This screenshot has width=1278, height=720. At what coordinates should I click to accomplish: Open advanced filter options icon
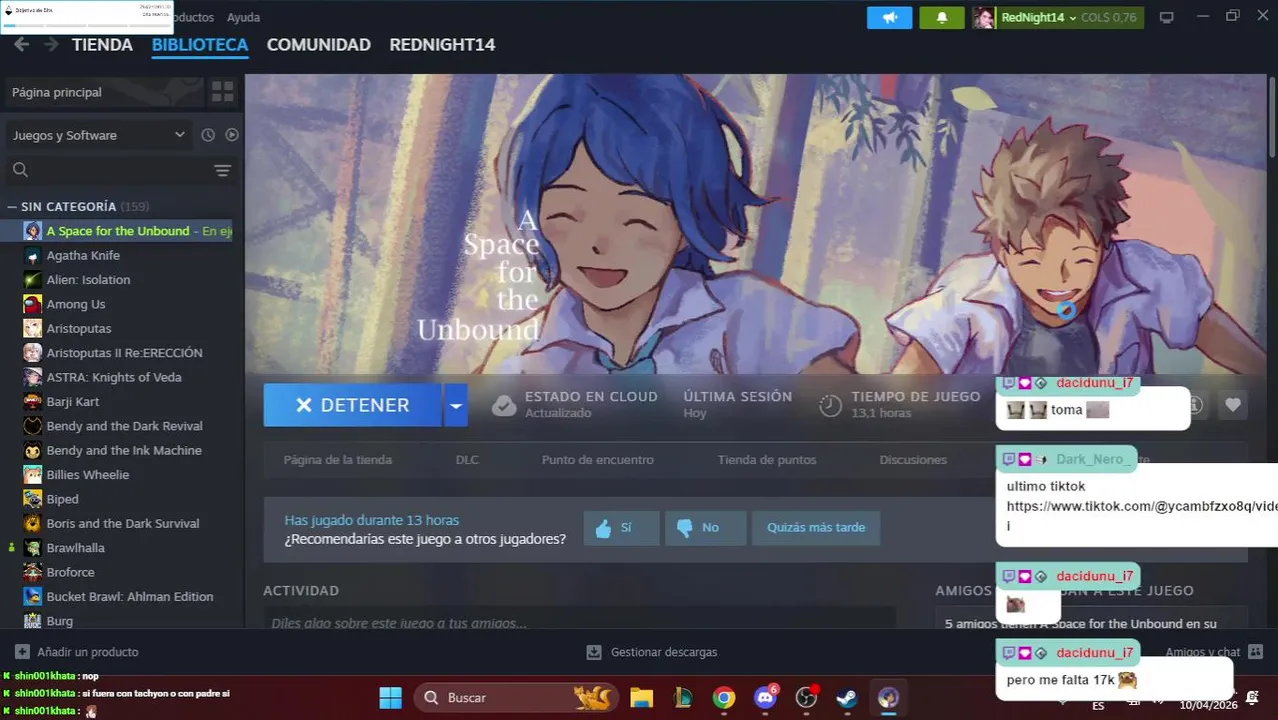point(222,171)
